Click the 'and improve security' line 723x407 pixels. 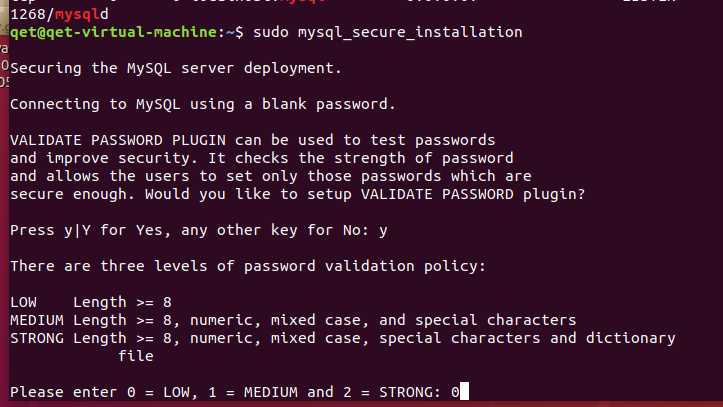(261, 158)
